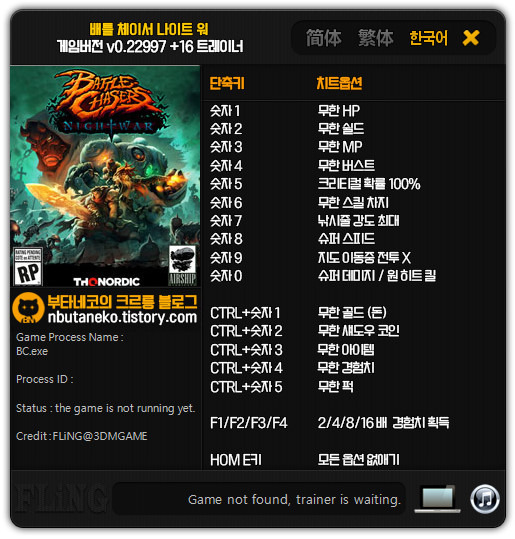Click the THQ Nordic logo
515x539 pixels.
point(107,282)
